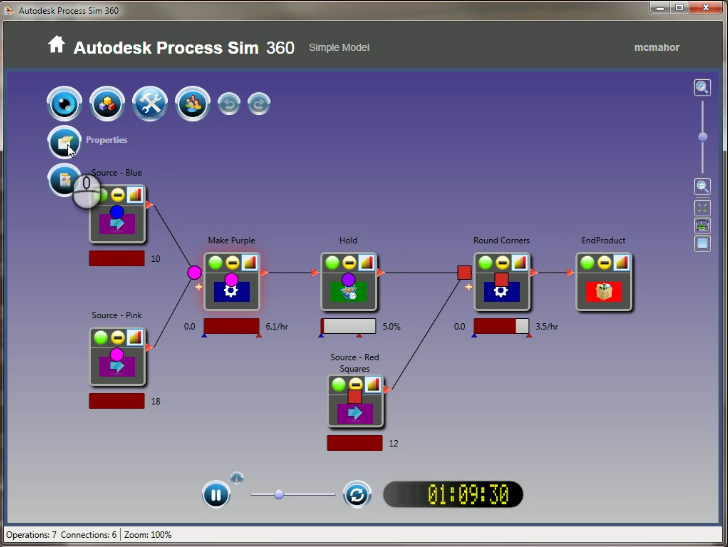Viewport: 728px width, 547px height.
Task: Reset the simulation with the refresh button
Action: (x=357, y=495)
